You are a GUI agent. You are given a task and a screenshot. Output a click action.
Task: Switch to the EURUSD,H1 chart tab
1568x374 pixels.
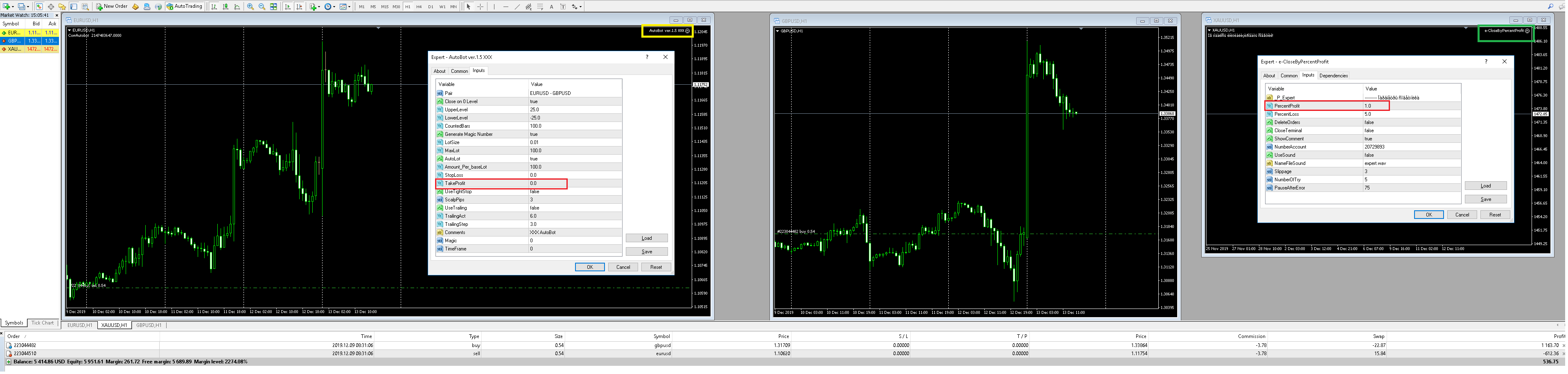tap(80, 325)
